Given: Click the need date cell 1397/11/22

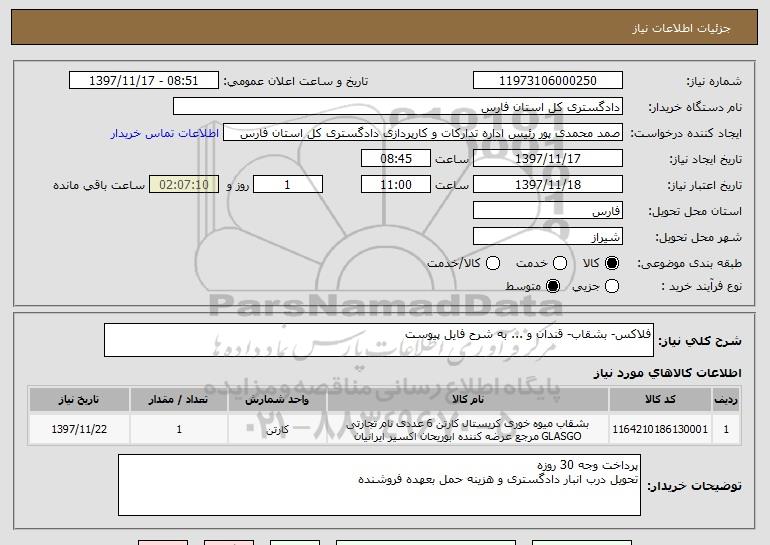Looking at the screenshot, I should pyautogui.click(x=79, y=429).
